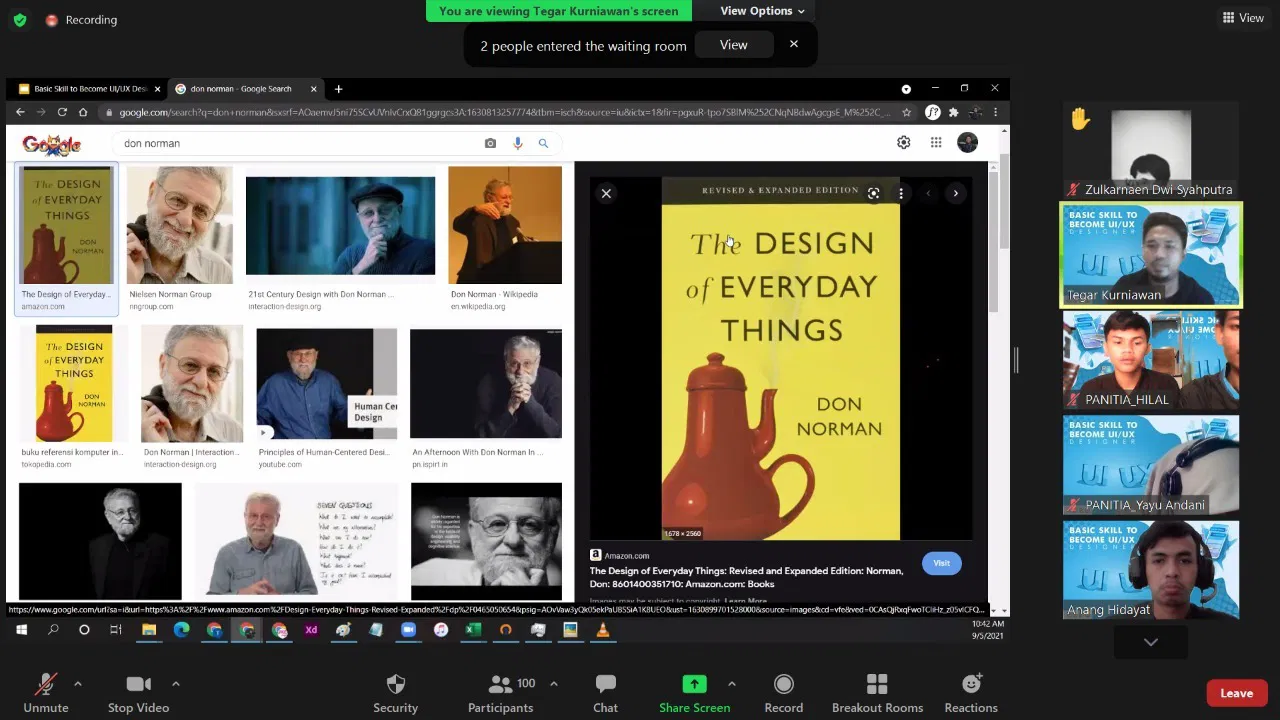Open the Chat panel
1280x720 pixels.
click(x=605, y=685)
